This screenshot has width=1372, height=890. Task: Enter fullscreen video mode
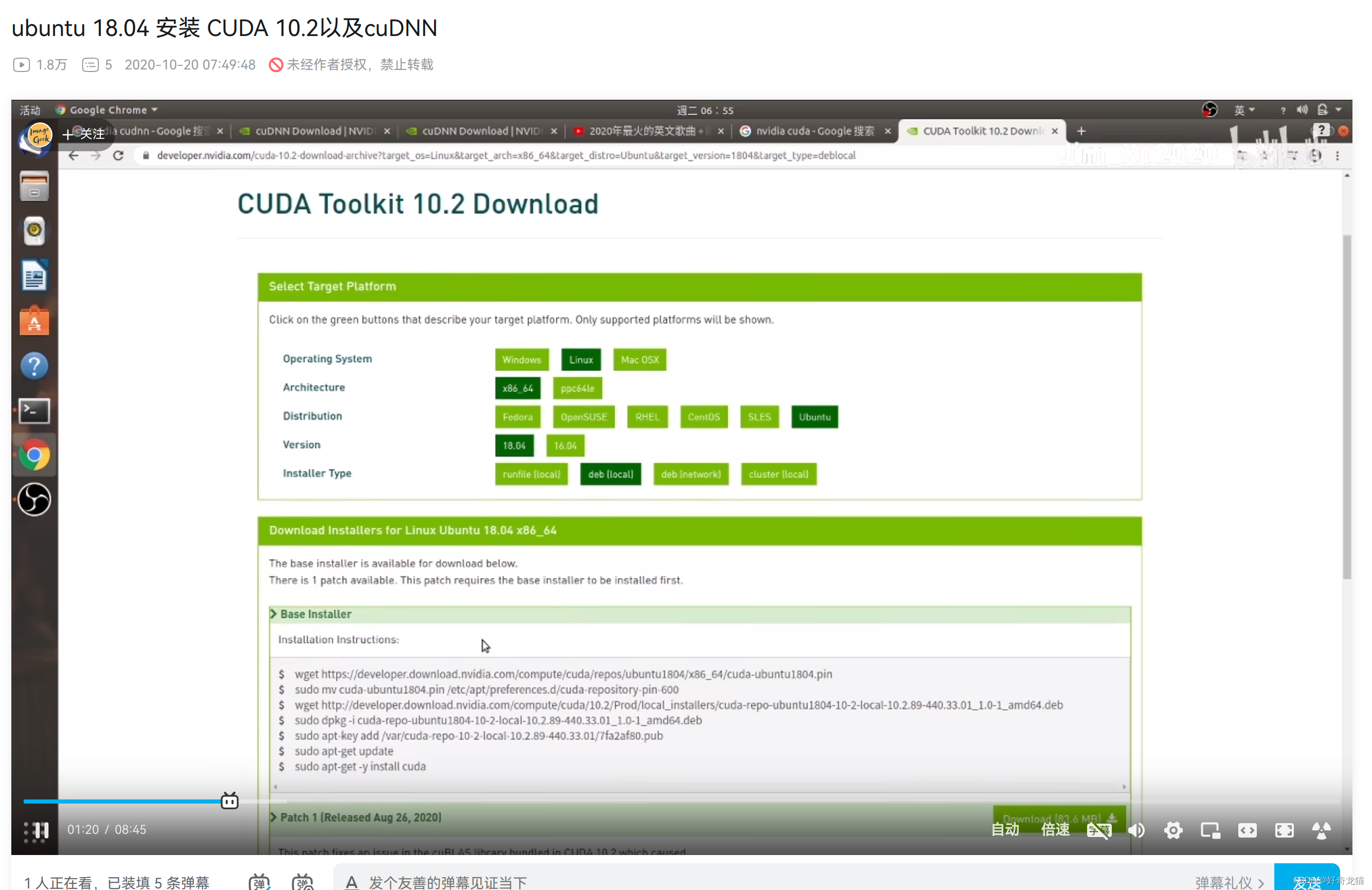(1285, 830)
